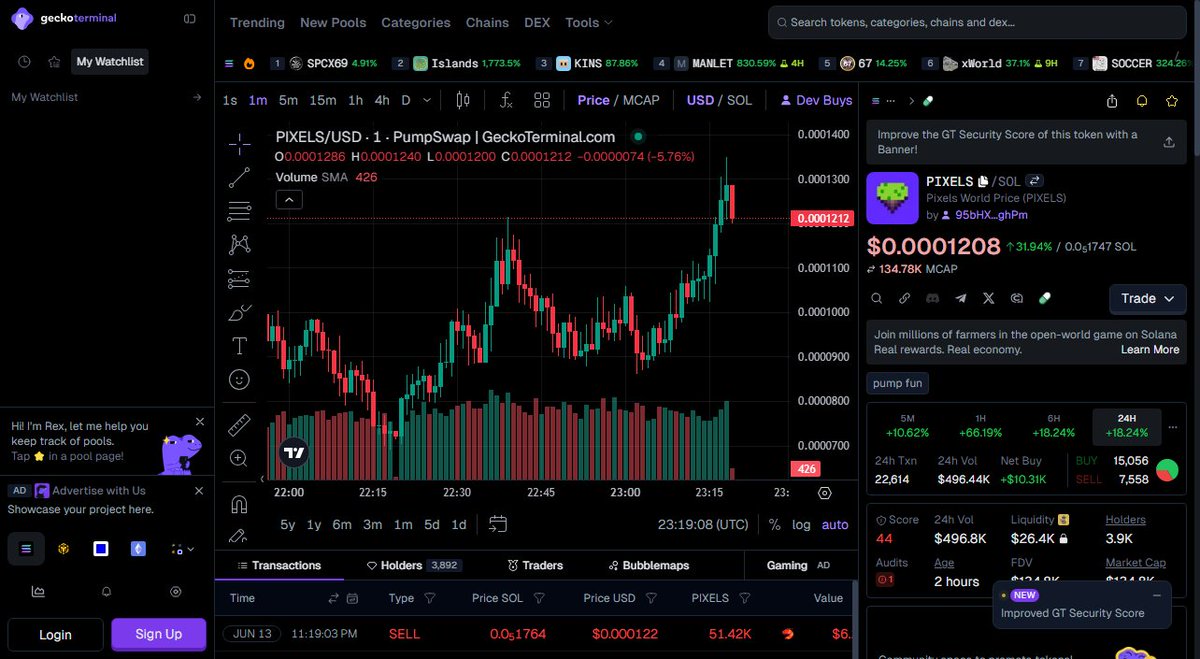Switch chart quote currency to SOL
Viewport: 1200px width, 659px height.
(739, 100)
